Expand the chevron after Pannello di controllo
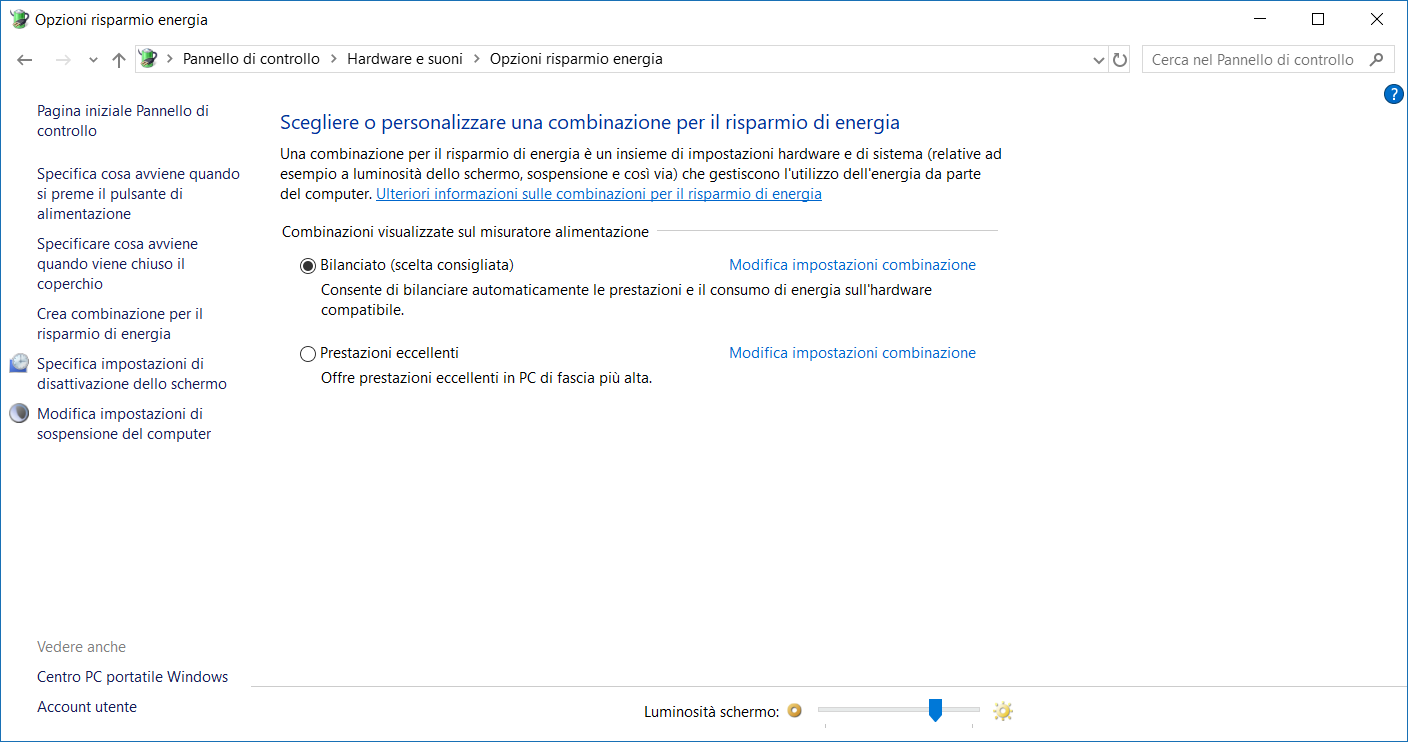Screen dimensions: 1408x742 (333, 59)
